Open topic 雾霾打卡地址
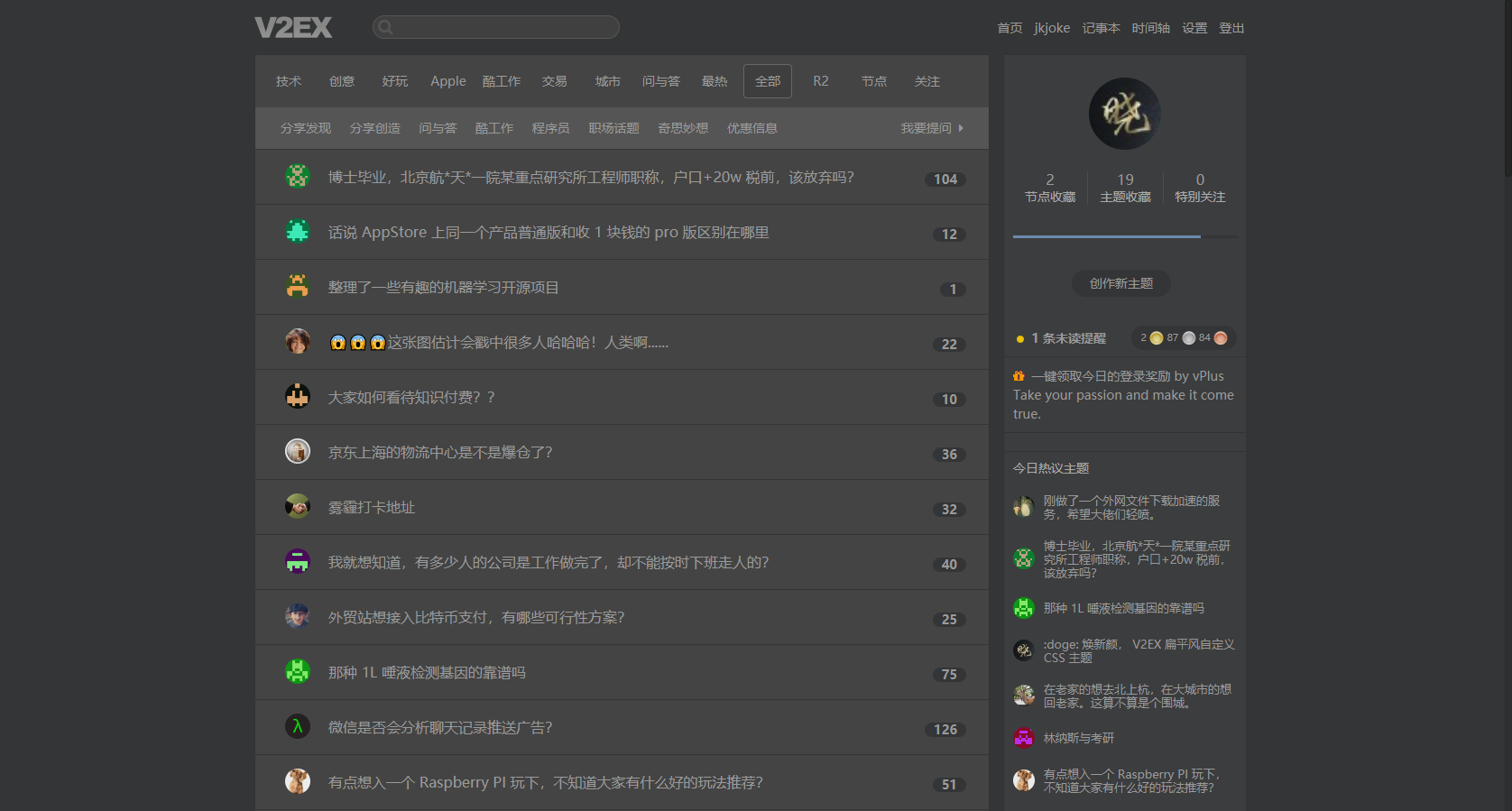This screenshot has height=811, width=1512. (x=372, y=507)
